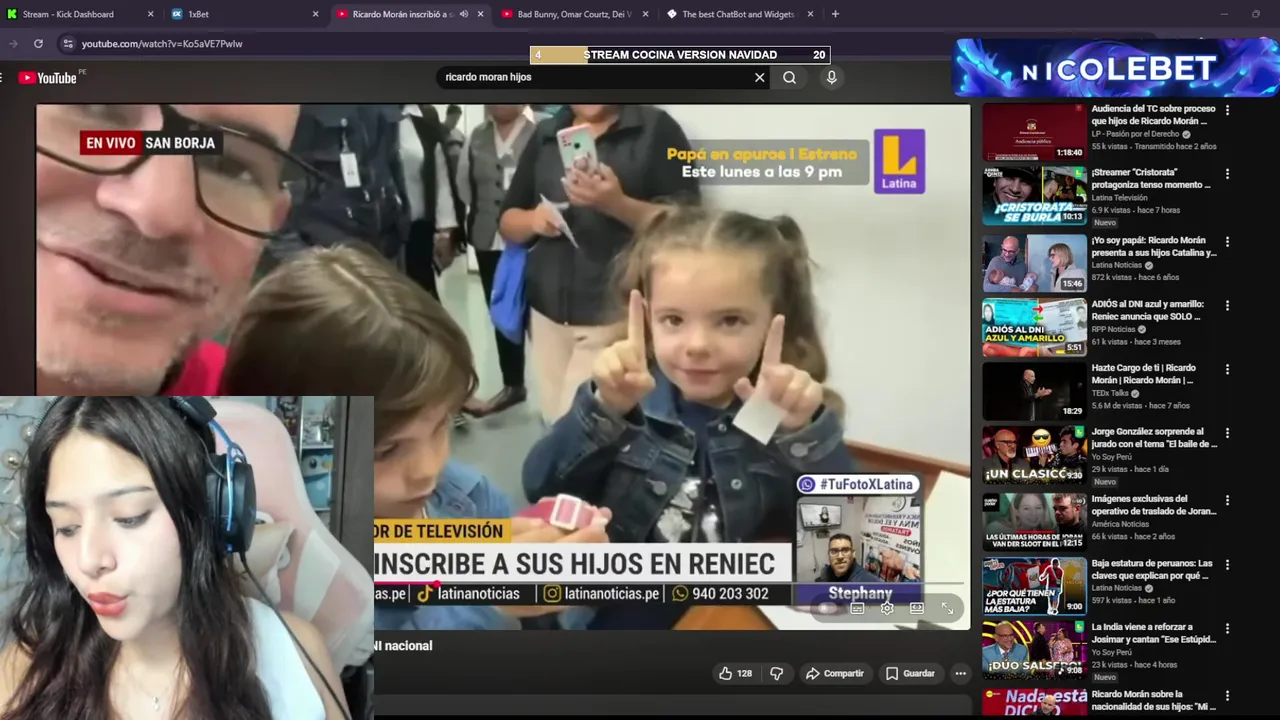Open Por qué tienen estatura thumbnail
The width and height of the screenshot is (1280, 720).
click(x=1034, y=586)
